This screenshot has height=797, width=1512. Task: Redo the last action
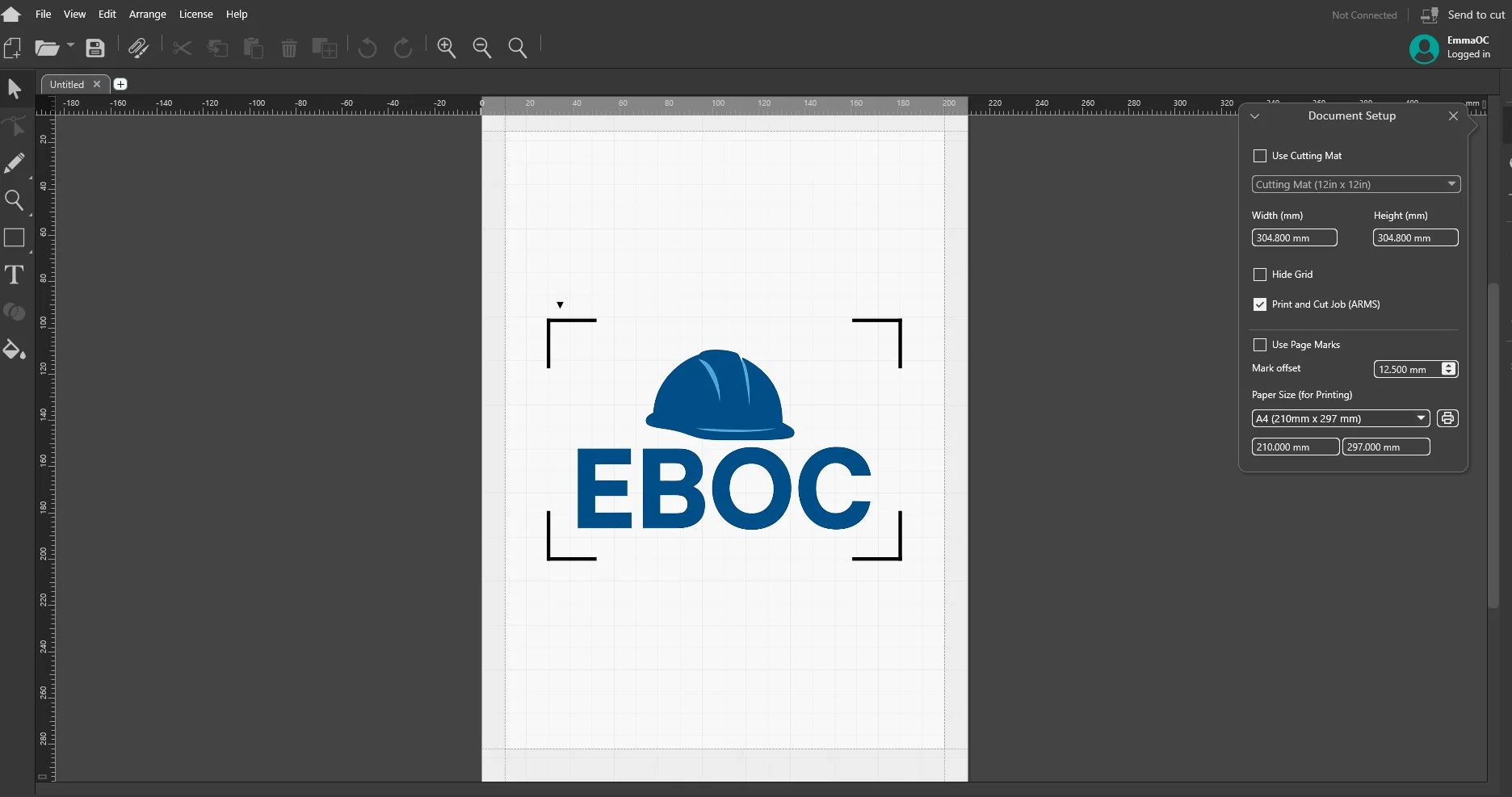coord(403,48)
